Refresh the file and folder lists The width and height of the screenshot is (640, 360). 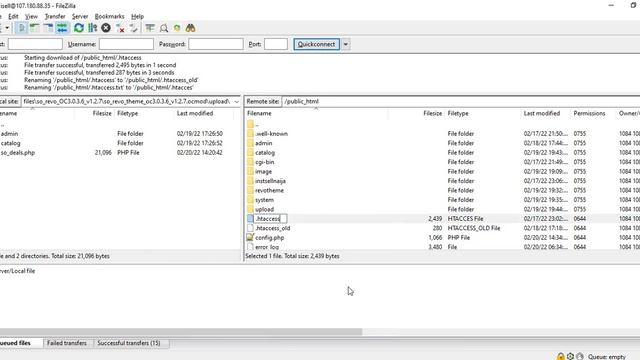click(79, 28)
